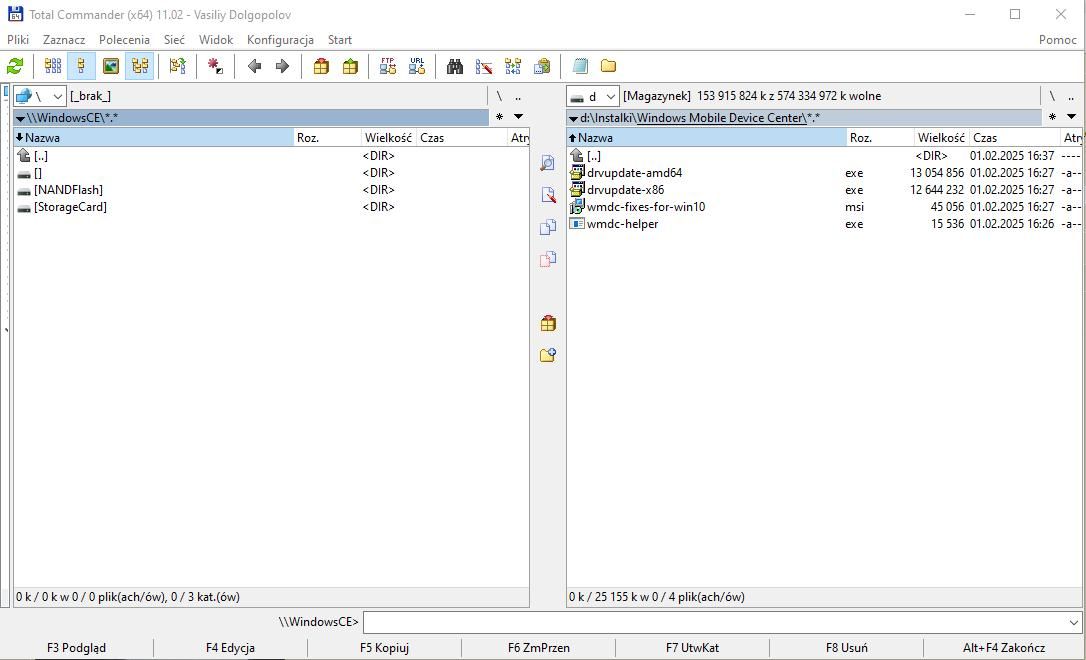1086x660 pixels.
Task: Click F6 ZmPrzen button
Action: (538, 648)
